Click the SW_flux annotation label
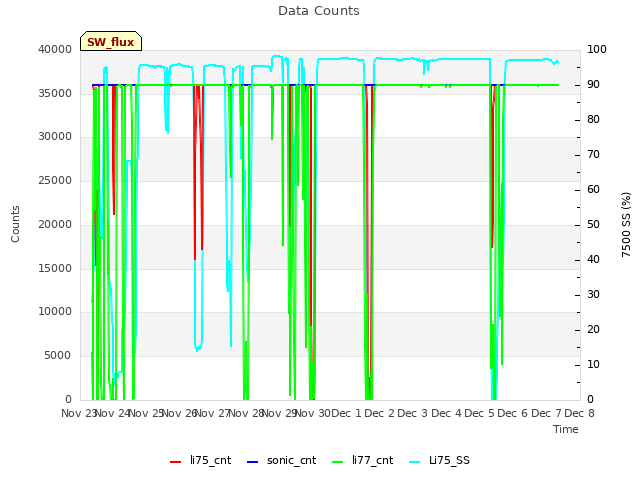640x480 pixels. 111,41
